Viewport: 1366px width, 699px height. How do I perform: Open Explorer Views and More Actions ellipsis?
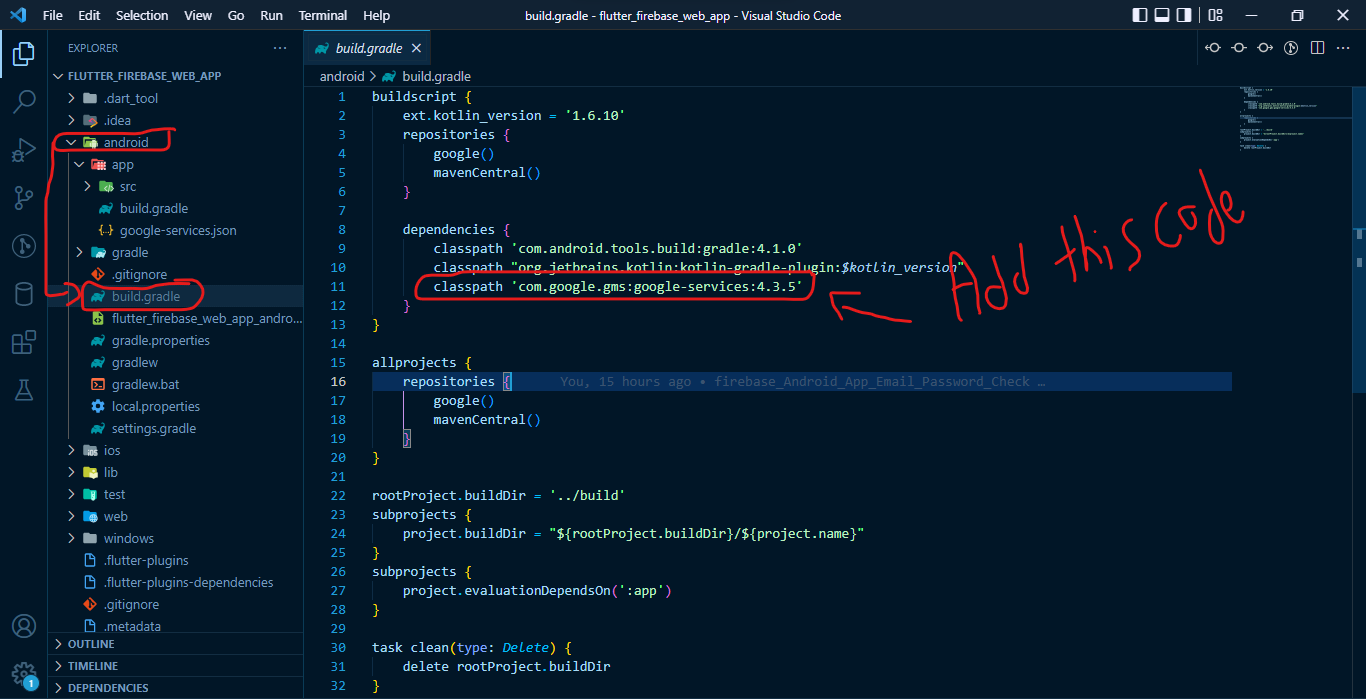coord(280,48)
